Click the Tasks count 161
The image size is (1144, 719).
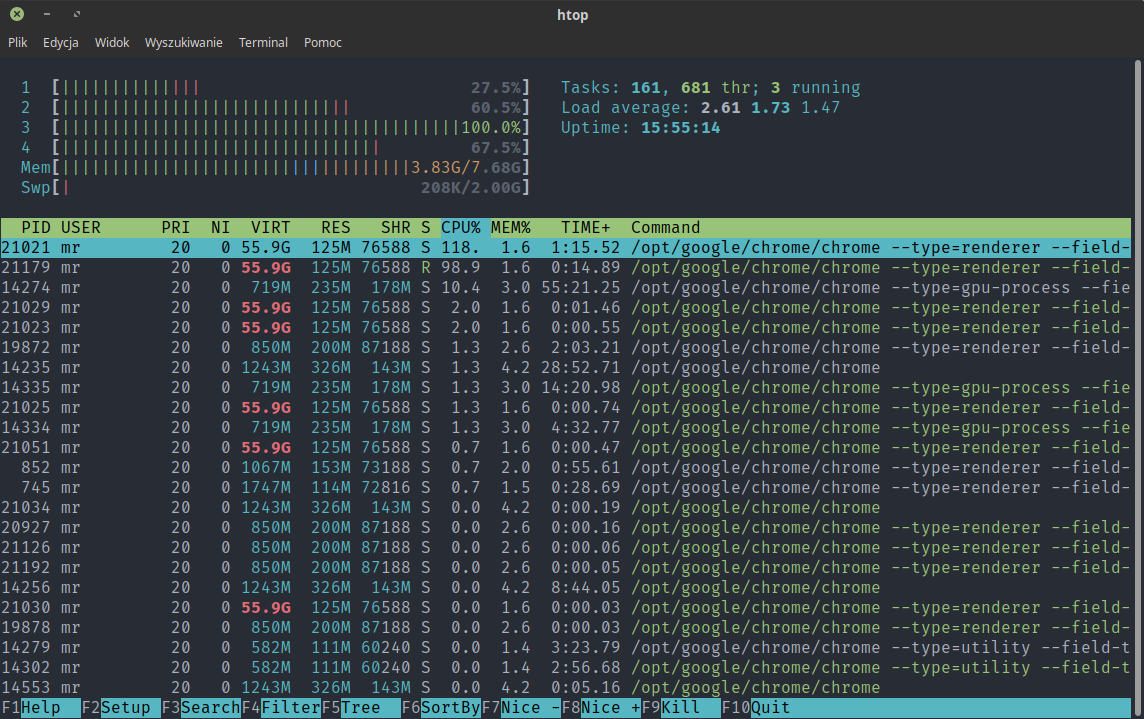tap(646, 88)
